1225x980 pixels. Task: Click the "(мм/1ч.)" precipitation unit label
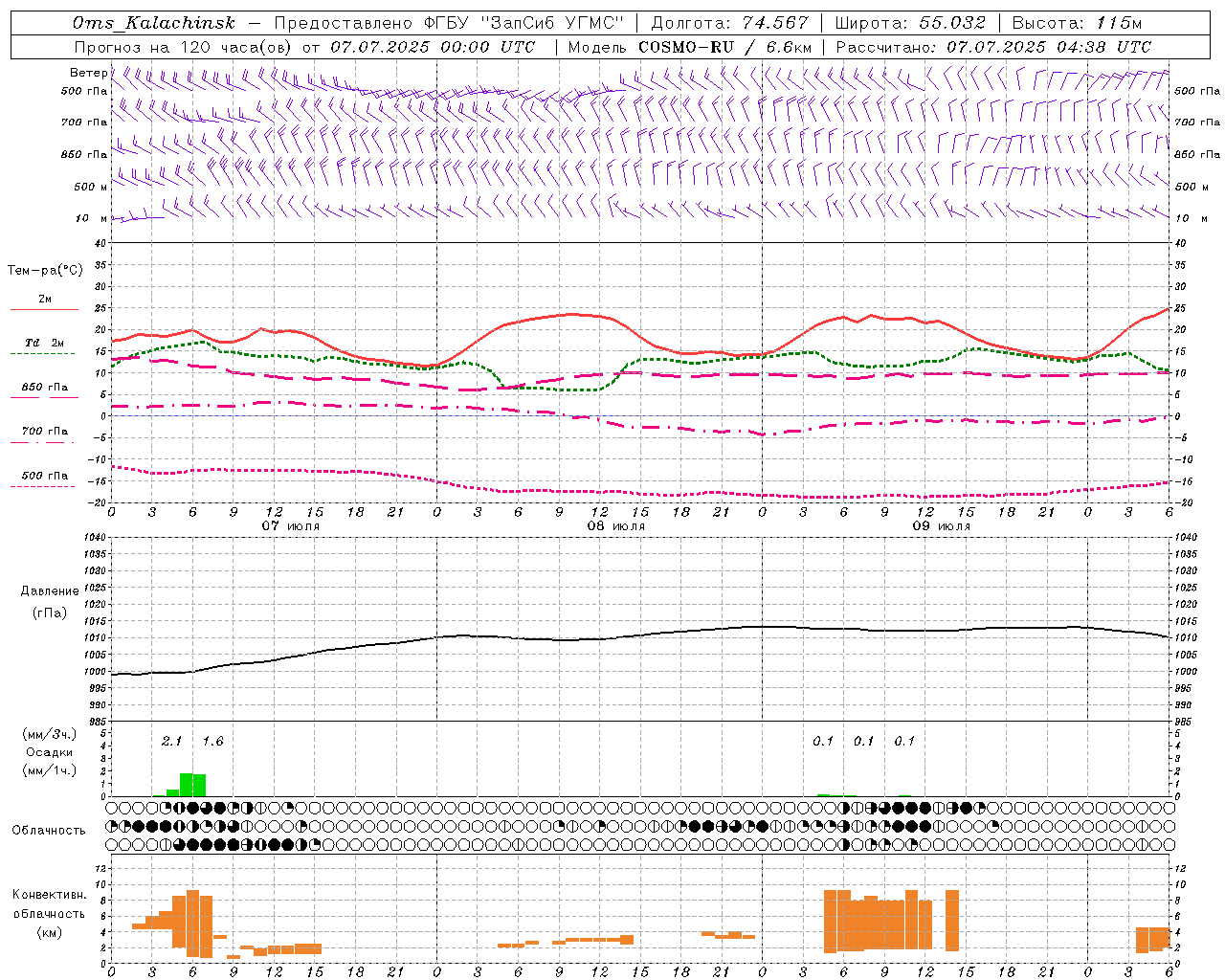tap(50, 770)
